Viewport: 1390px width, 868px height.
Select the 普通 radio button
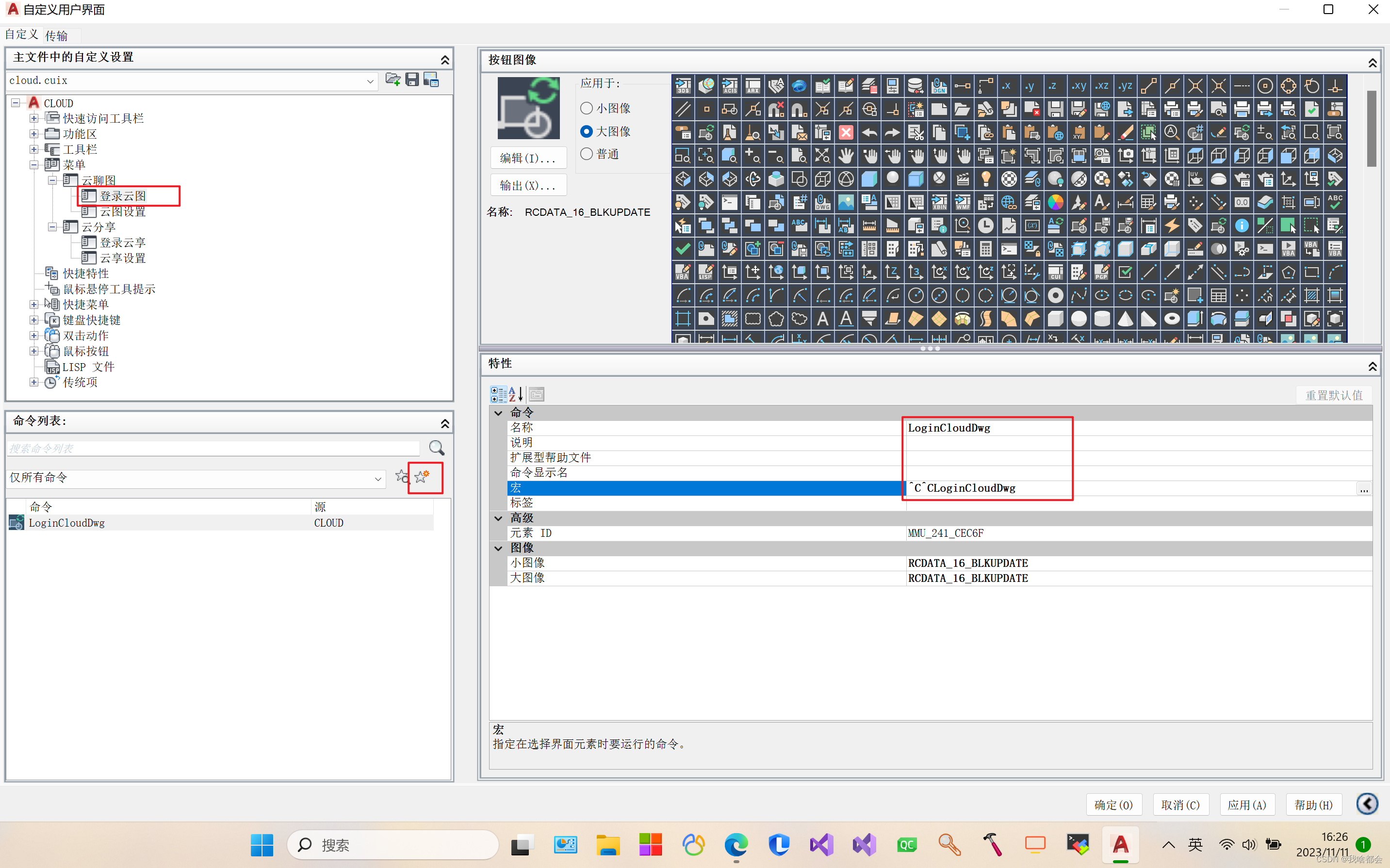(587, 154)
